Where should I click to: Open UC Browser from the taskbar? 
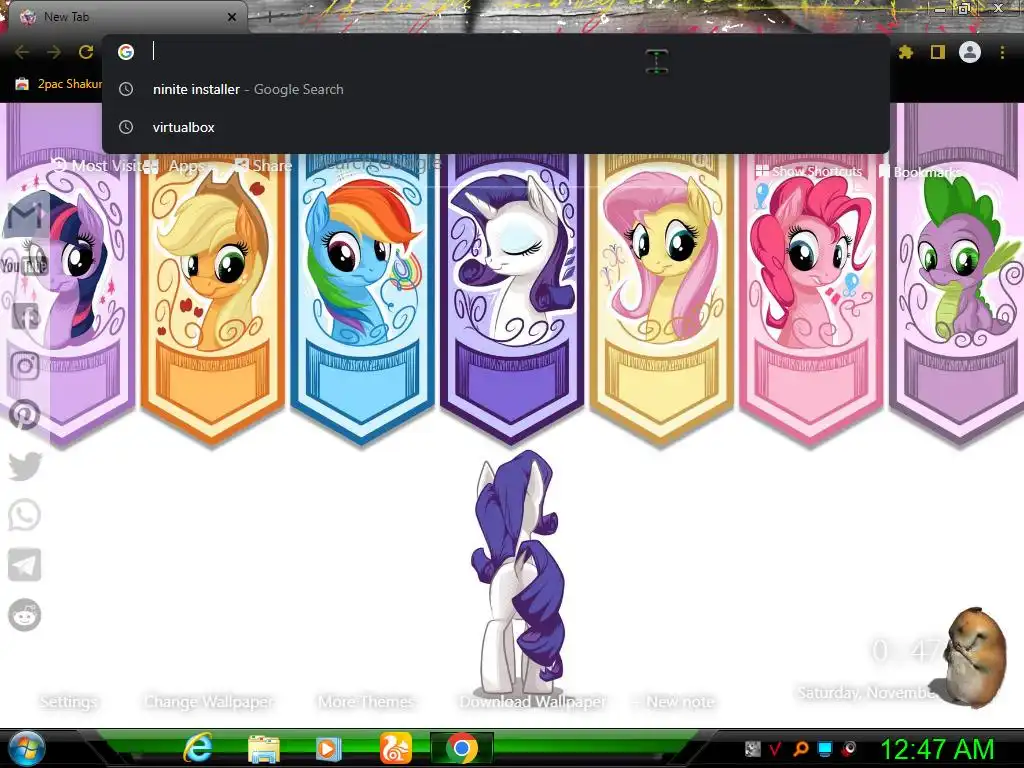pos(396,748)
